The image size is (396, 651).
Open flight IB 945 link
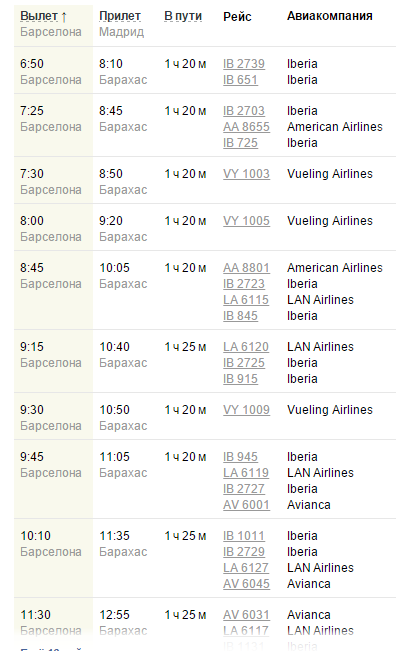point(240,457)
